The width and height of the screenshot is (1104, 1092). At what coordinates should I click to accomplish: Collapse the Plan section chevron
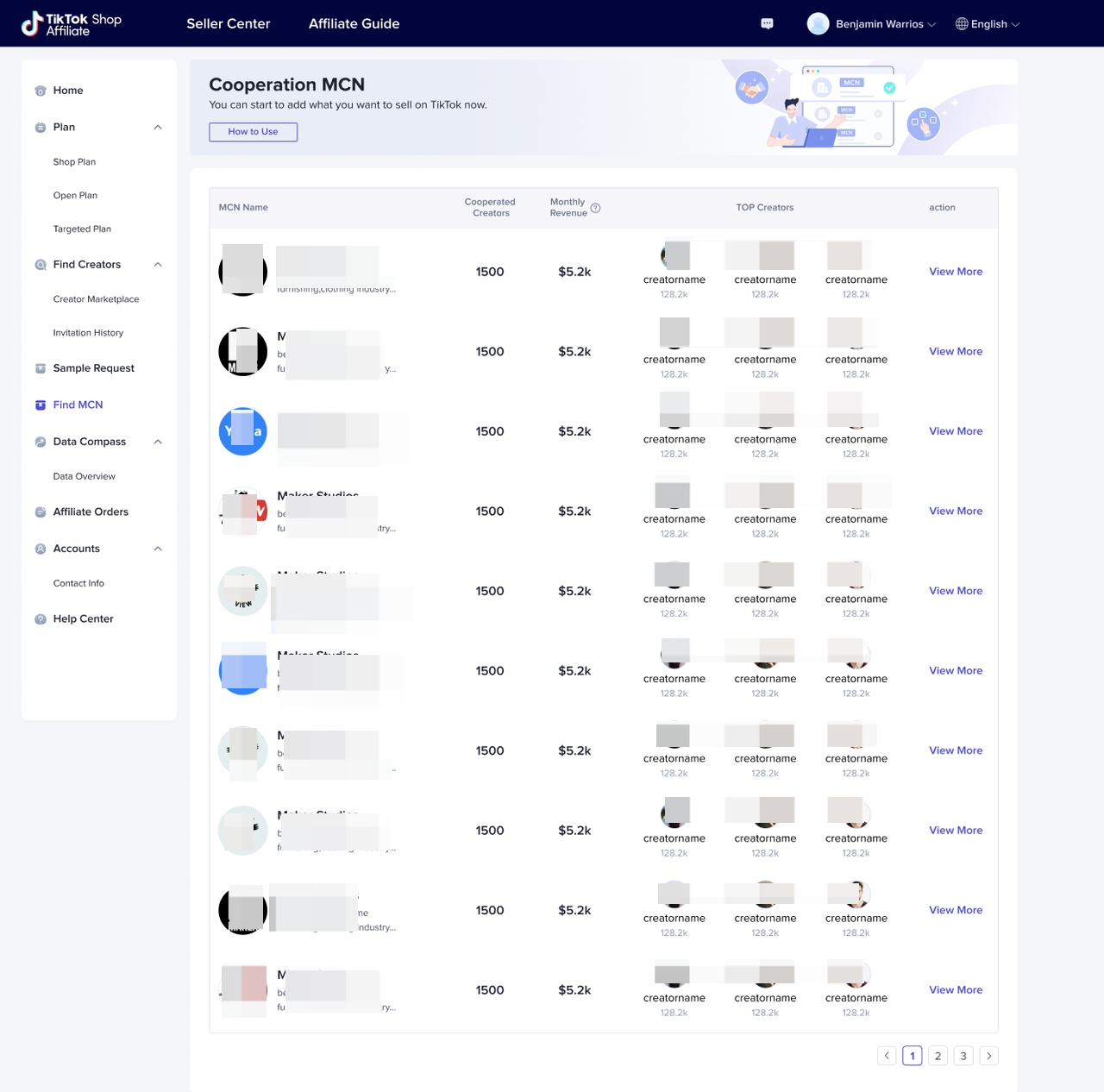(158, 128)
